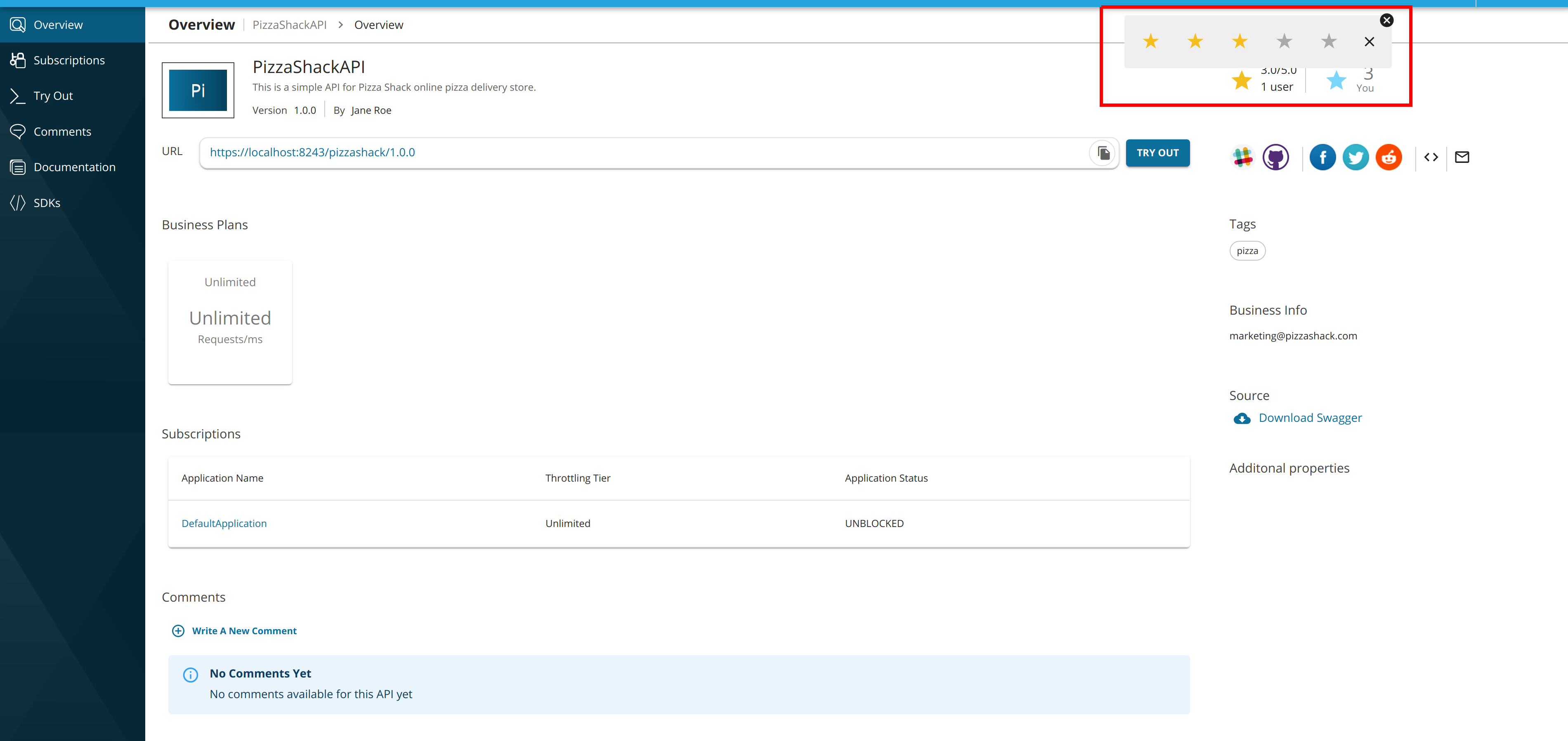This screenshot has height=741, width=1568.
Task: Open SDKs from the sidebar
Action: click(46, 202)
